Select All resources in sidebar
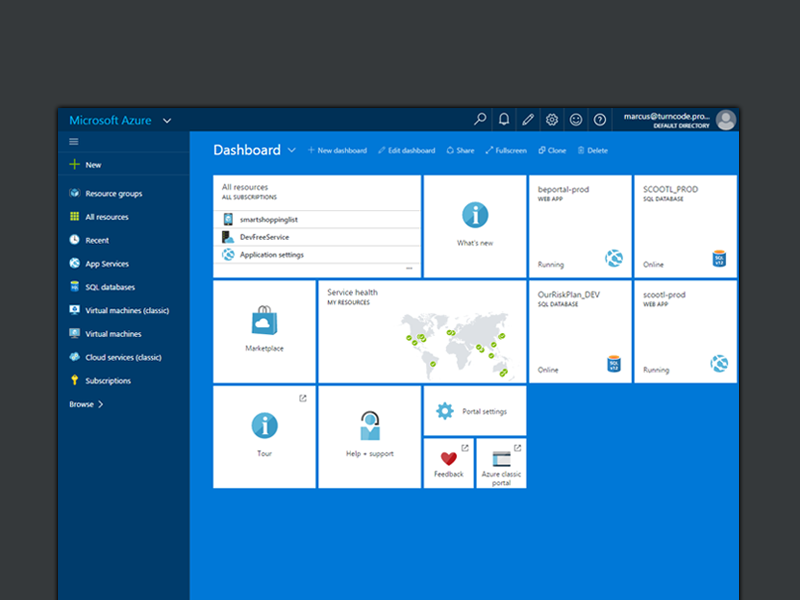 coord(107,217)
